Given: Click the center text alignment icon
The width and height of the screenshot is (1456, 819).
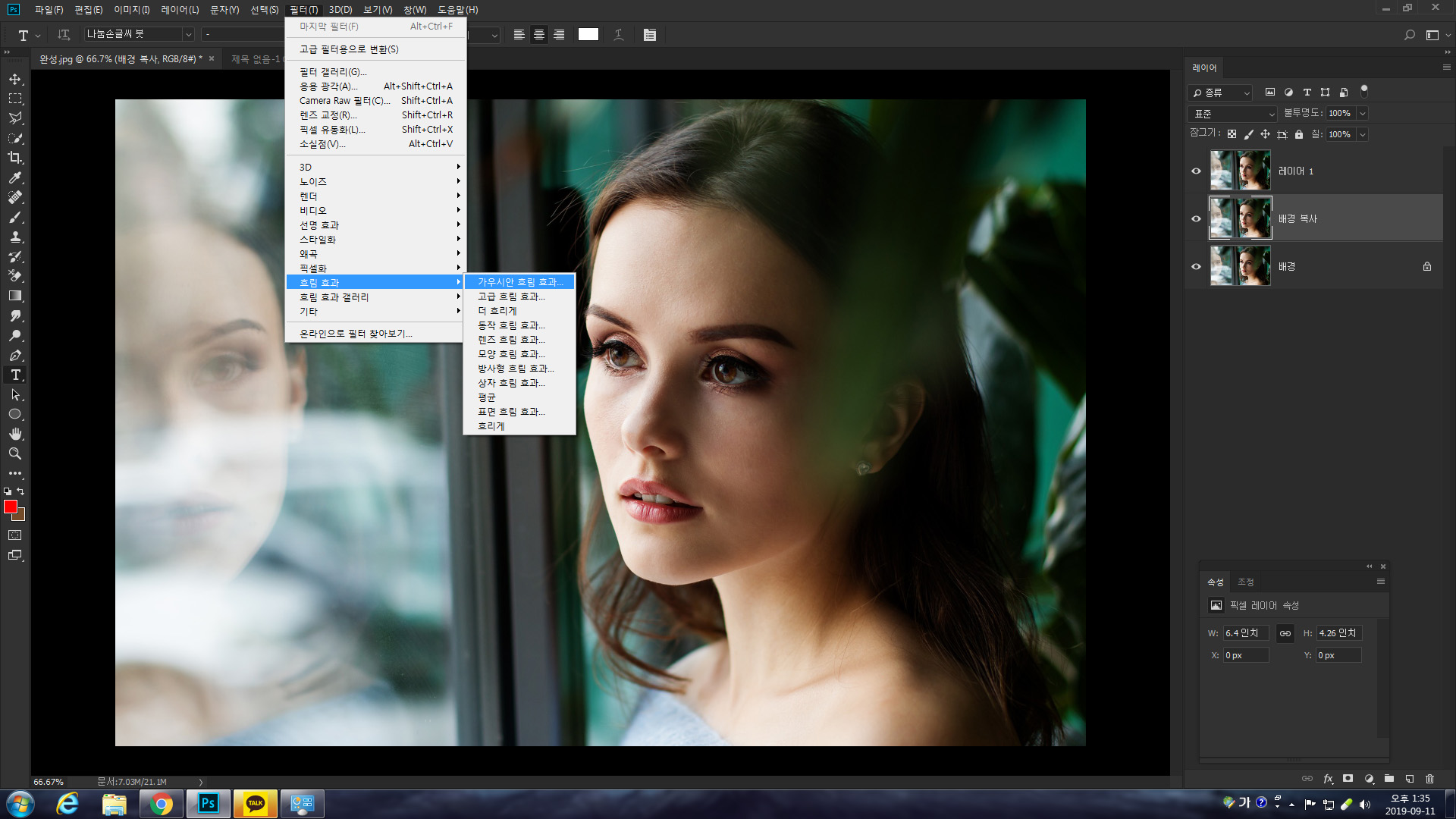Looking at the screenshot, I should click(539, 35).
